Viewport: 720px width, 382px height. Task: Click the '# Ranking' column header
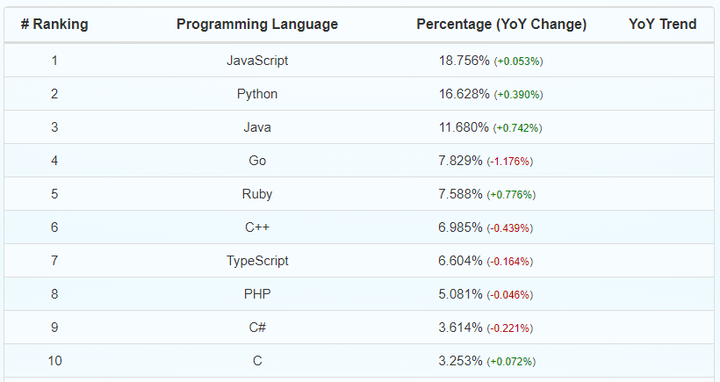coord(54,24)
